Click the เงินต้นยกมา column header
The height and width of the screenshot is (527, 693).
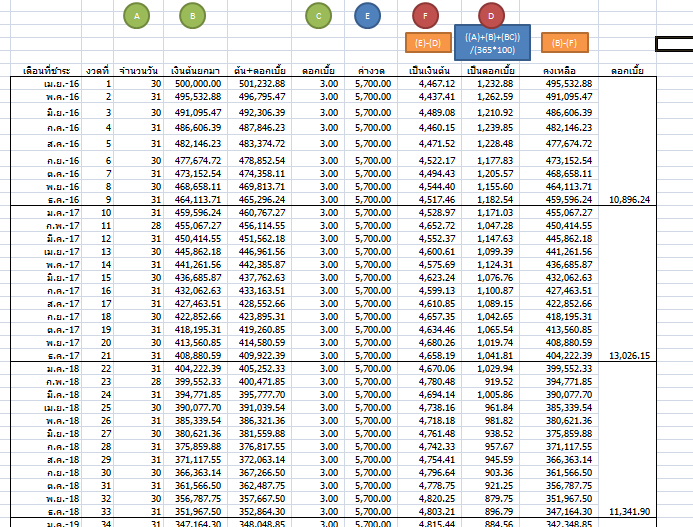coord(195,71)
